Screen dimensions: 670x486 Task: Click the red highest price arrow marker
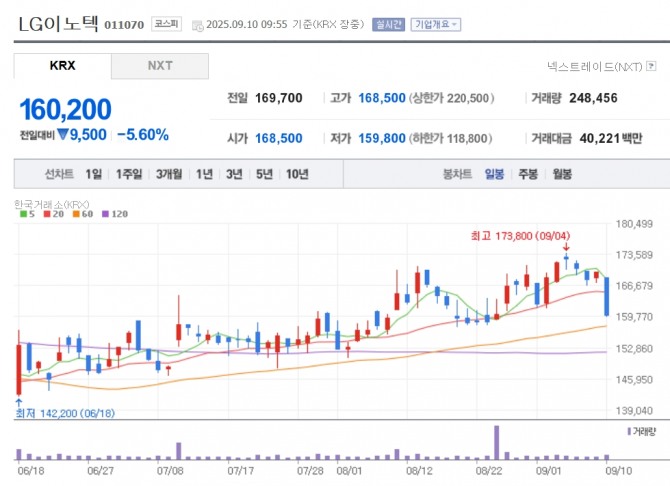[565, 246]
